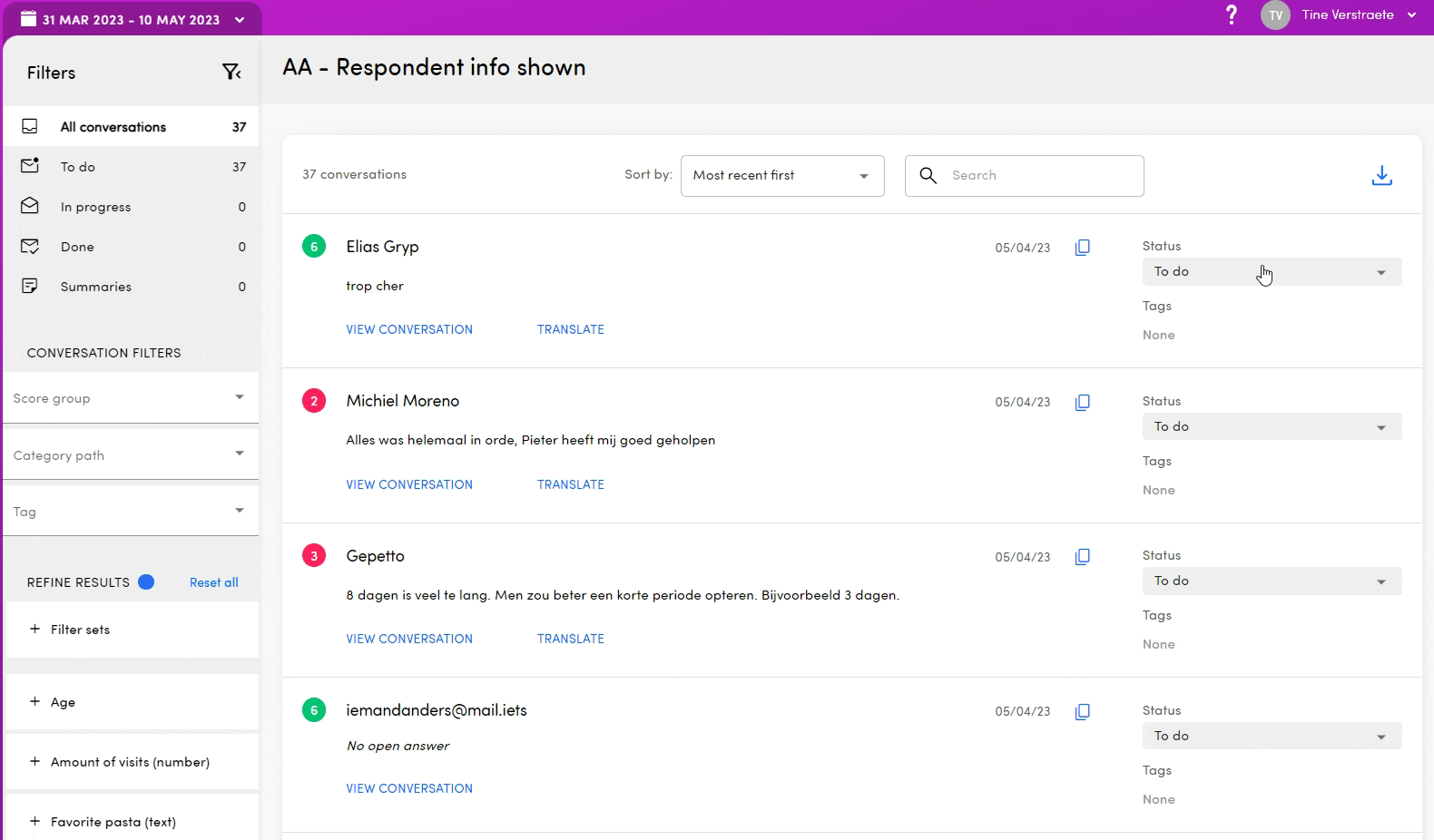Click the TV user avatar

(1275, 15)
